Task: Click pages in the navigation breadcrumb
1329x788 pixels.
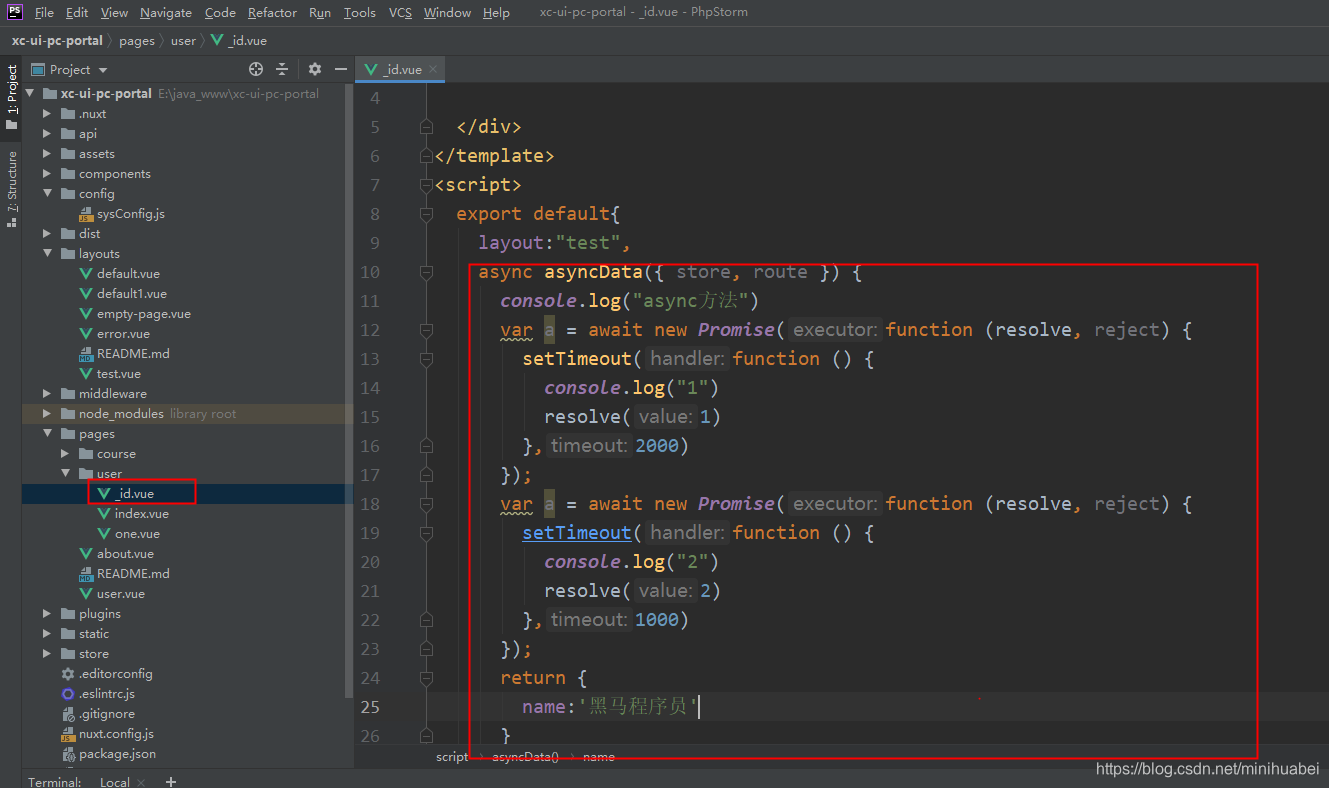Action: pyautogui.click(x=137, y=40)
